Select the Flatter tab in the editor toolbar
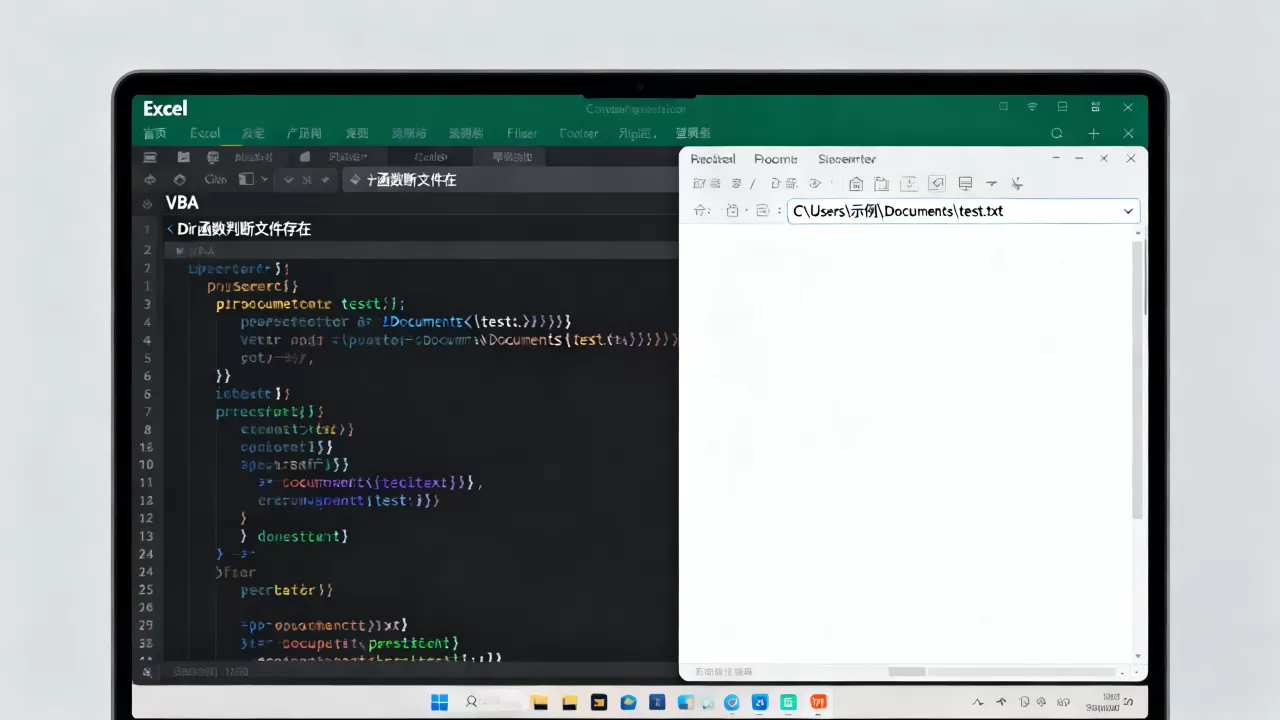 click(x=347, y=157)
